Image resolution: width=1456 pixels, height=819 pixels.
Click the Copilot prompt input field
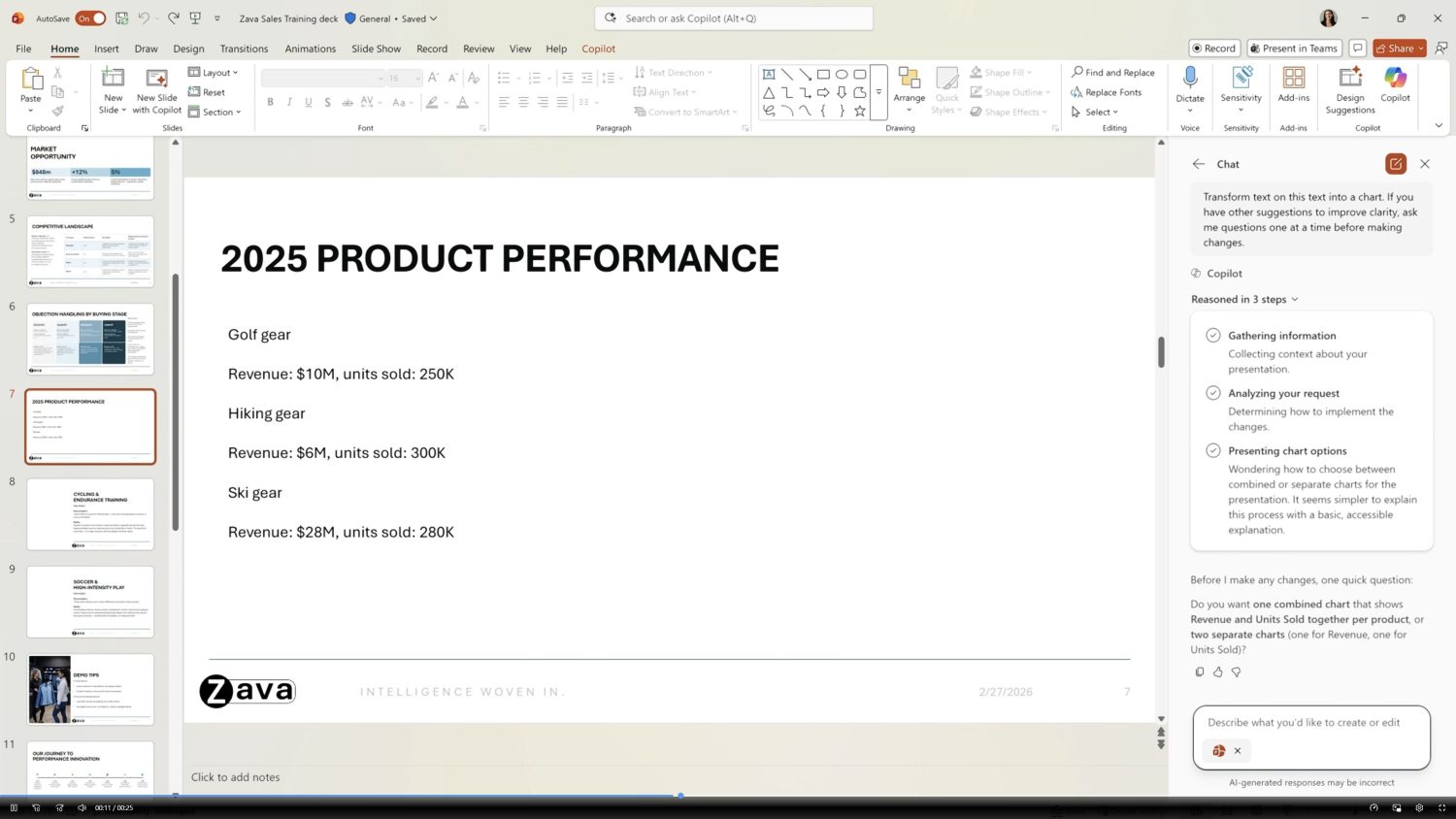pyautogui.click(x=1310, y=723)
